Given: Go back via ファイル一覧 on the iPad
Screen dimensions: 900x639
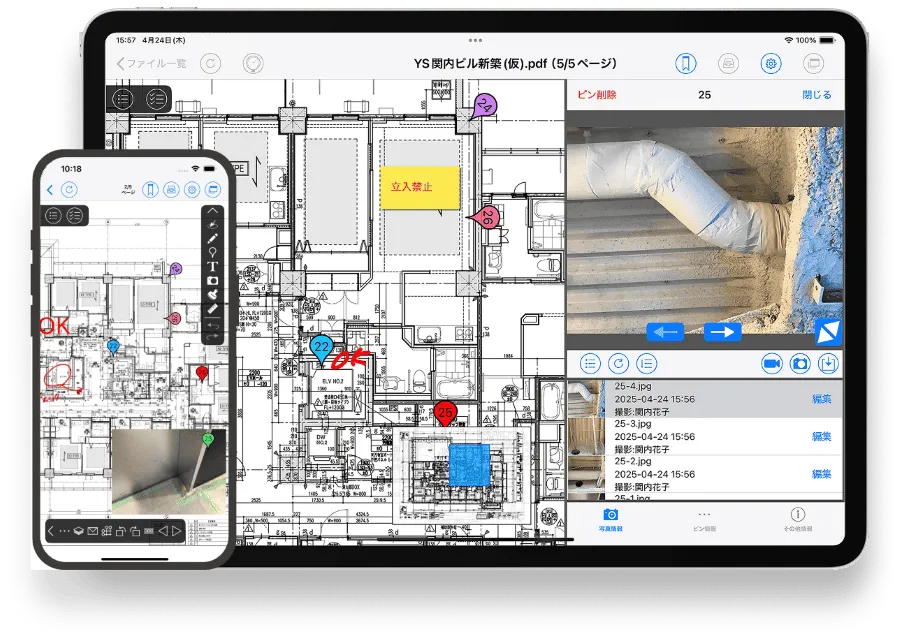Looking at the screenshot, I should click(152, 63).
